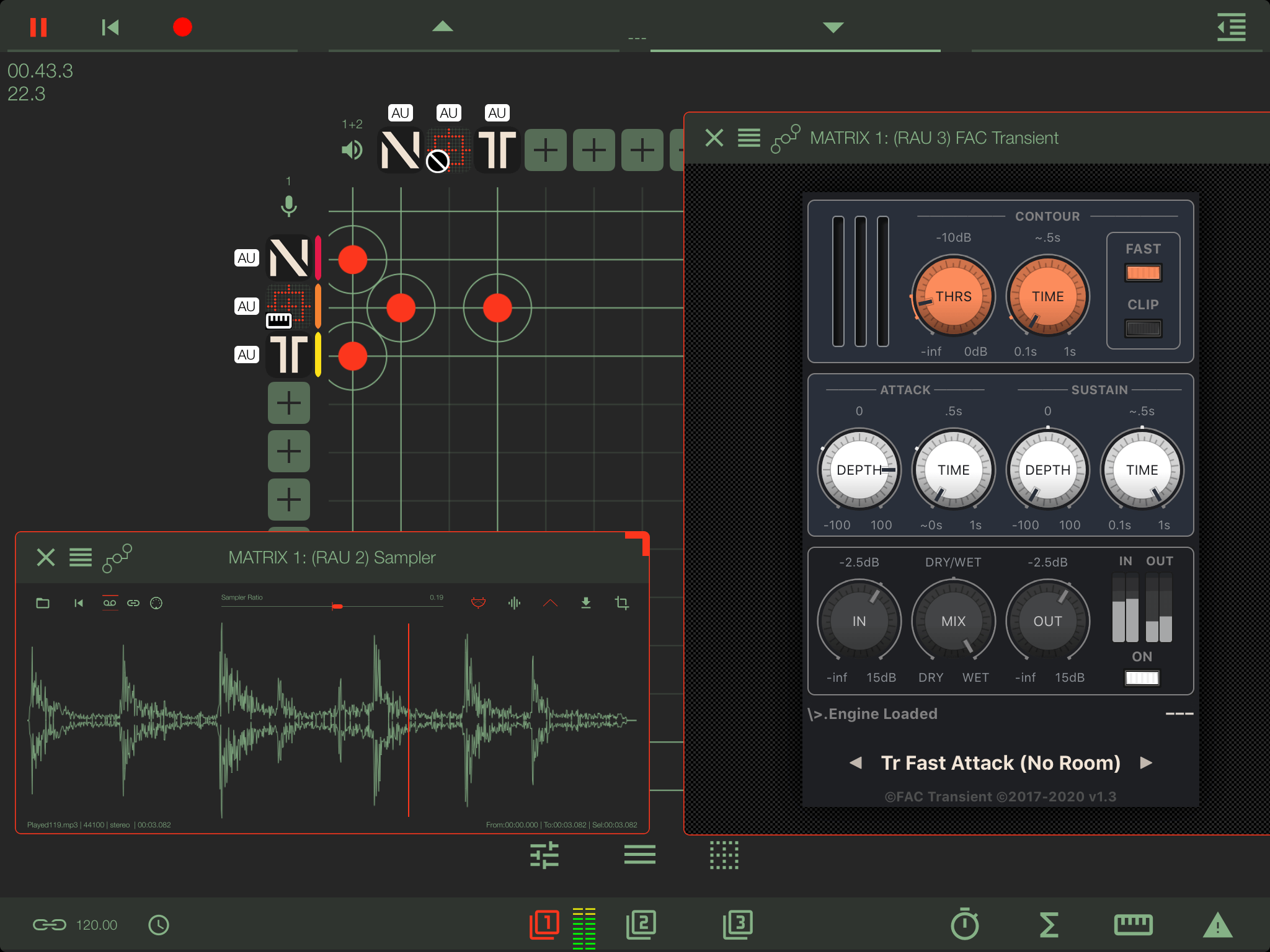This screenshot has height=952, width=1270.
Task: Tap the MIDI settings icon in the Sampler toolbar
Action: tap(156, 602)
